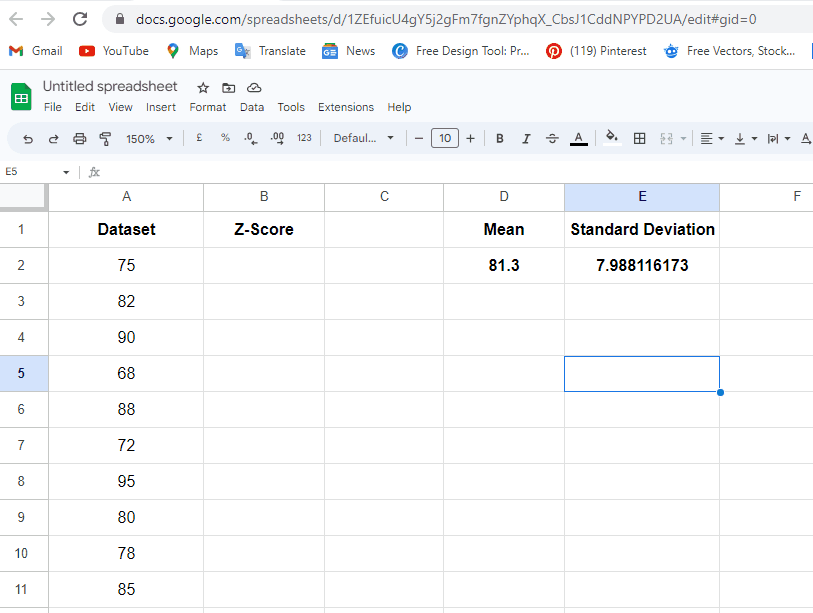Star the spreadsheet
Screen dimensions: 813x613
[x=203, y=88]
